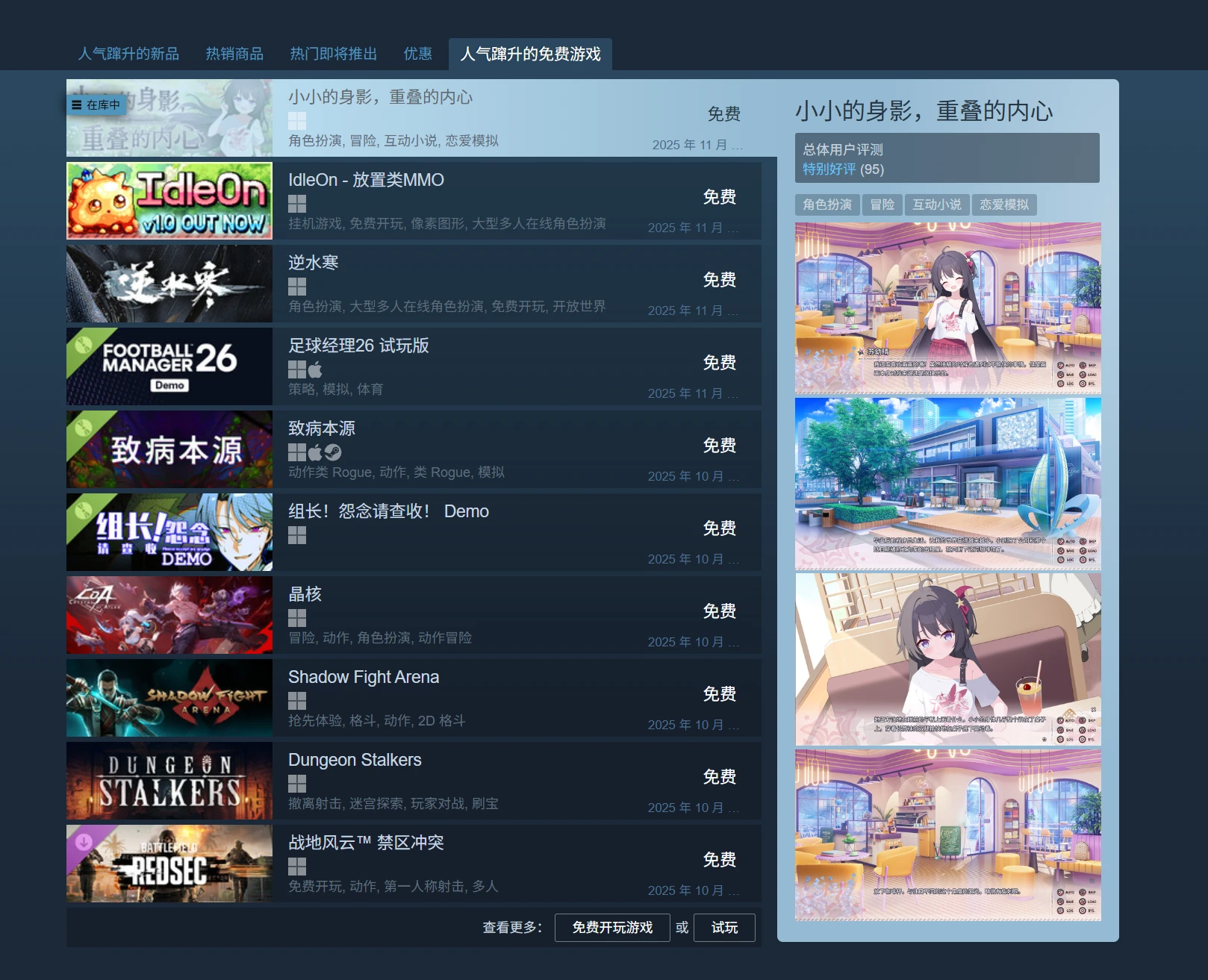Click 免费 price on 晶核 row

coord(720,611)
